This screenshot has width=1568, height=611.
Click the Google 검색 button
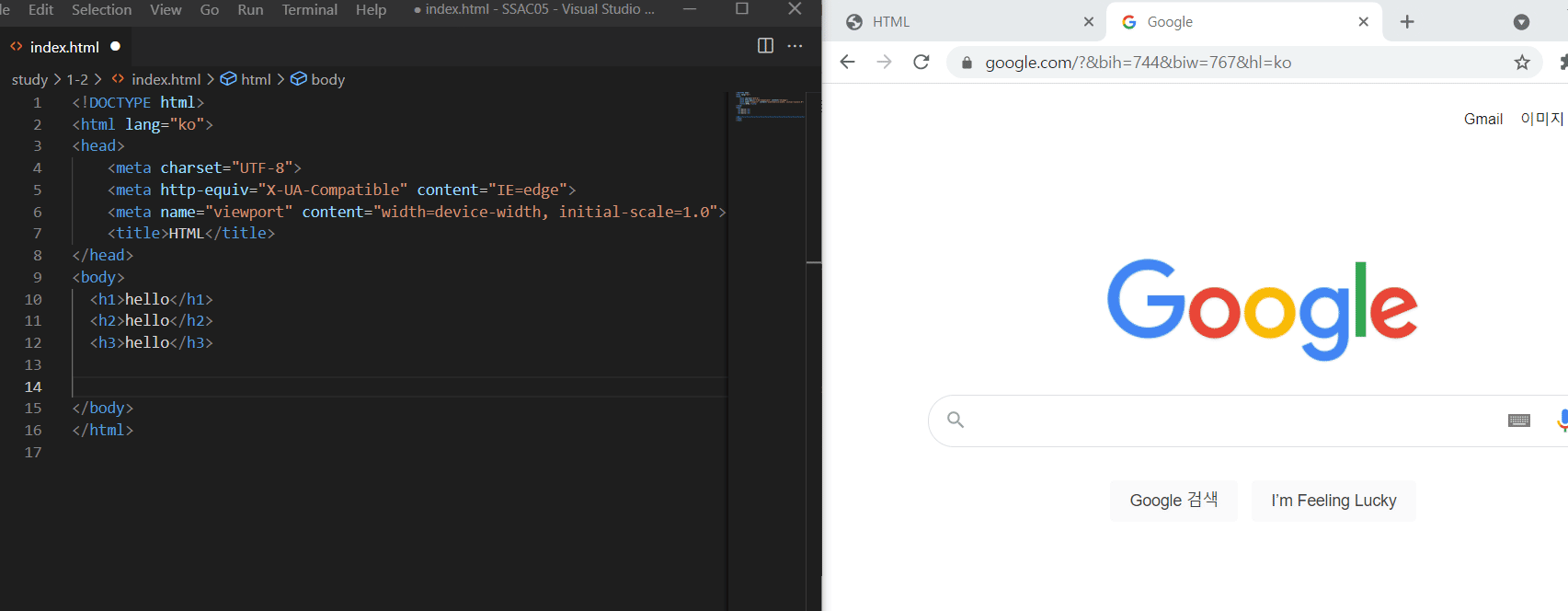1173,501
